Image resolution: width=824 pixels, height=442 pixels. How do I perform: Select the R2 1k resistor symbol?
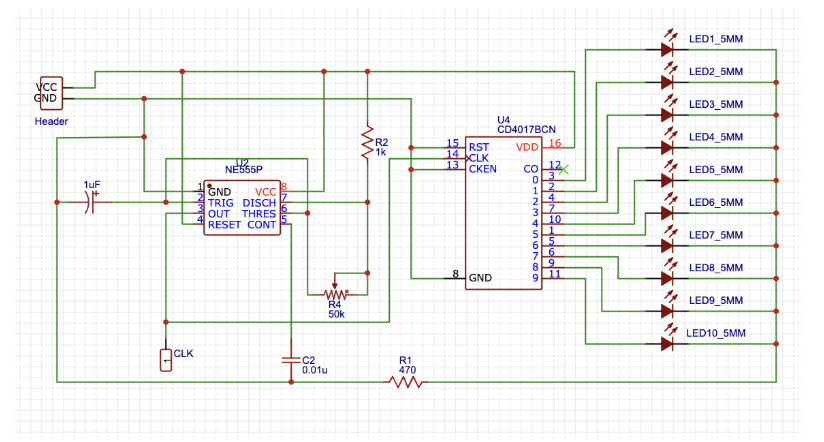368,144
